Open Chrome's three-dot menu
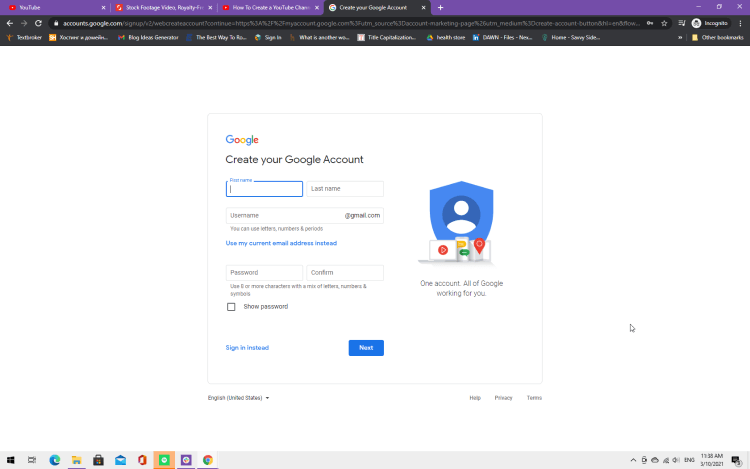Viewport: 750px width, 469px height. click(740, 23)
